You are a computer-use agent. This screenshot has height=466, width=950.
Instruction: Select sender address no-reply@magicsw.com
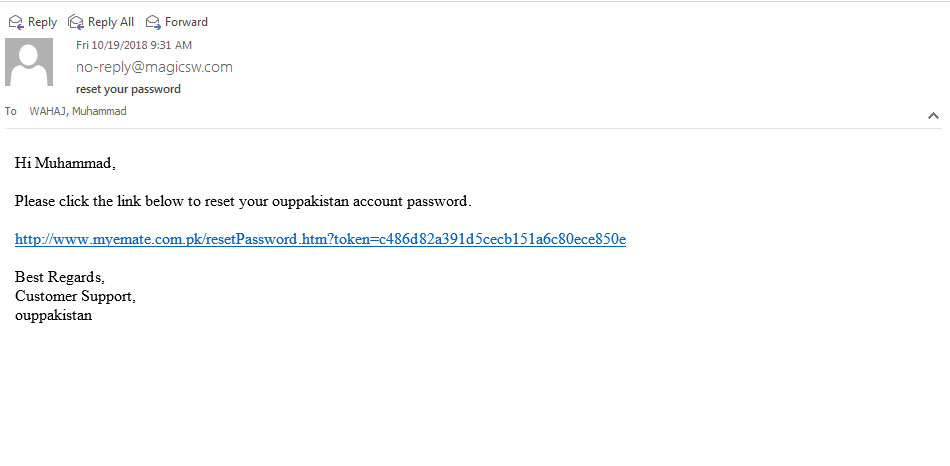(x=154, y=67)
